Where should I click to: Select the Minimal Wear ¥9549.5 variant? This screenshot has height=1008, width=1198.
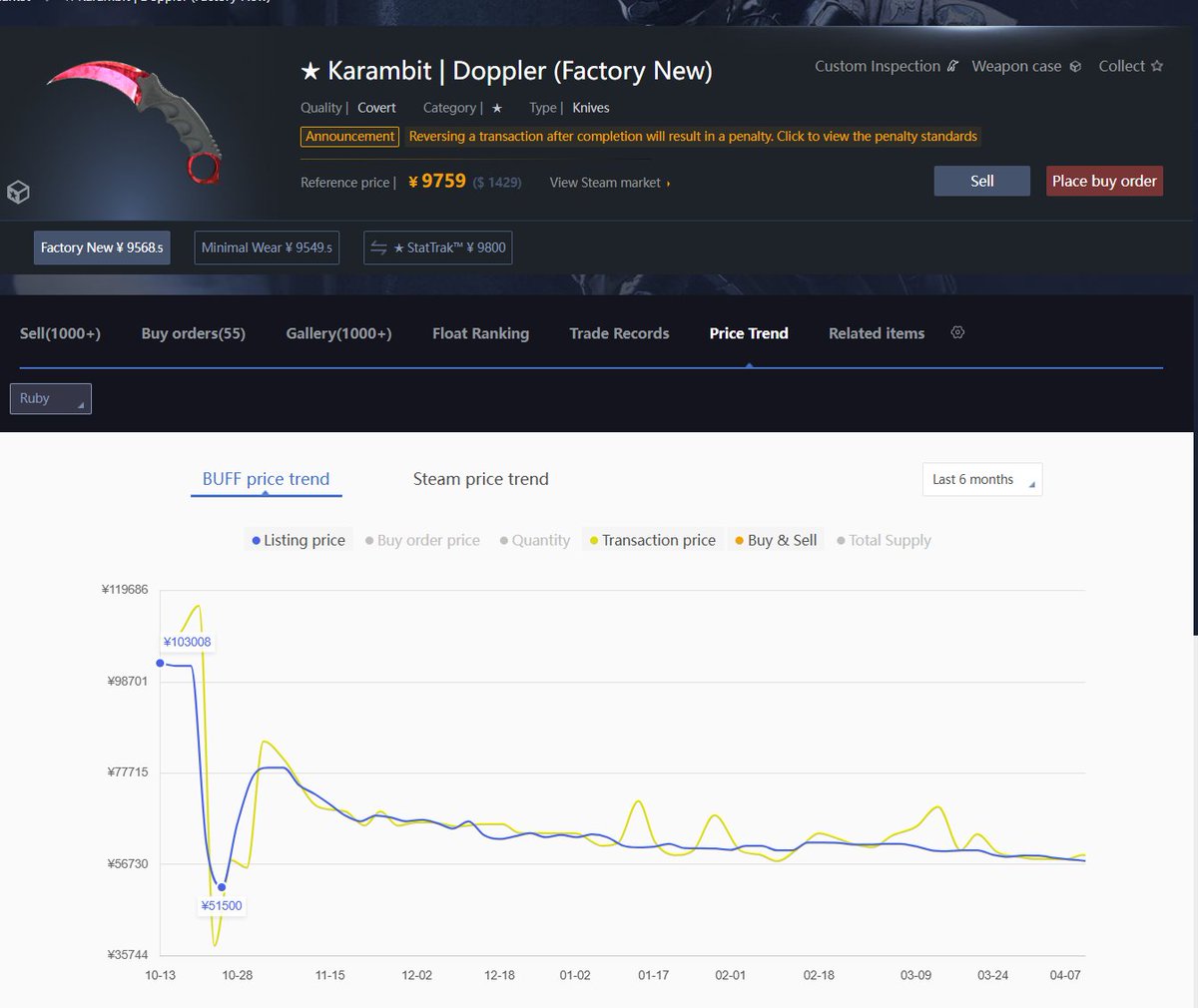(267, 248)
